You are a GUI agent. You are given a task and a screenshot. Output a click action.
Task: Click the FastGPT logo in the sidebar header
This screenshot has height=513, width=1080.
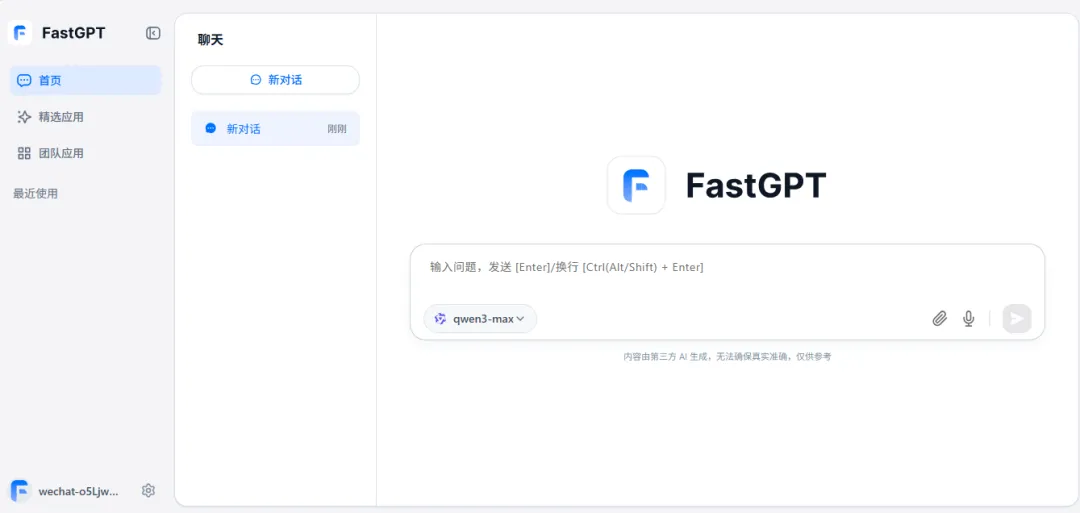(20, 32)
